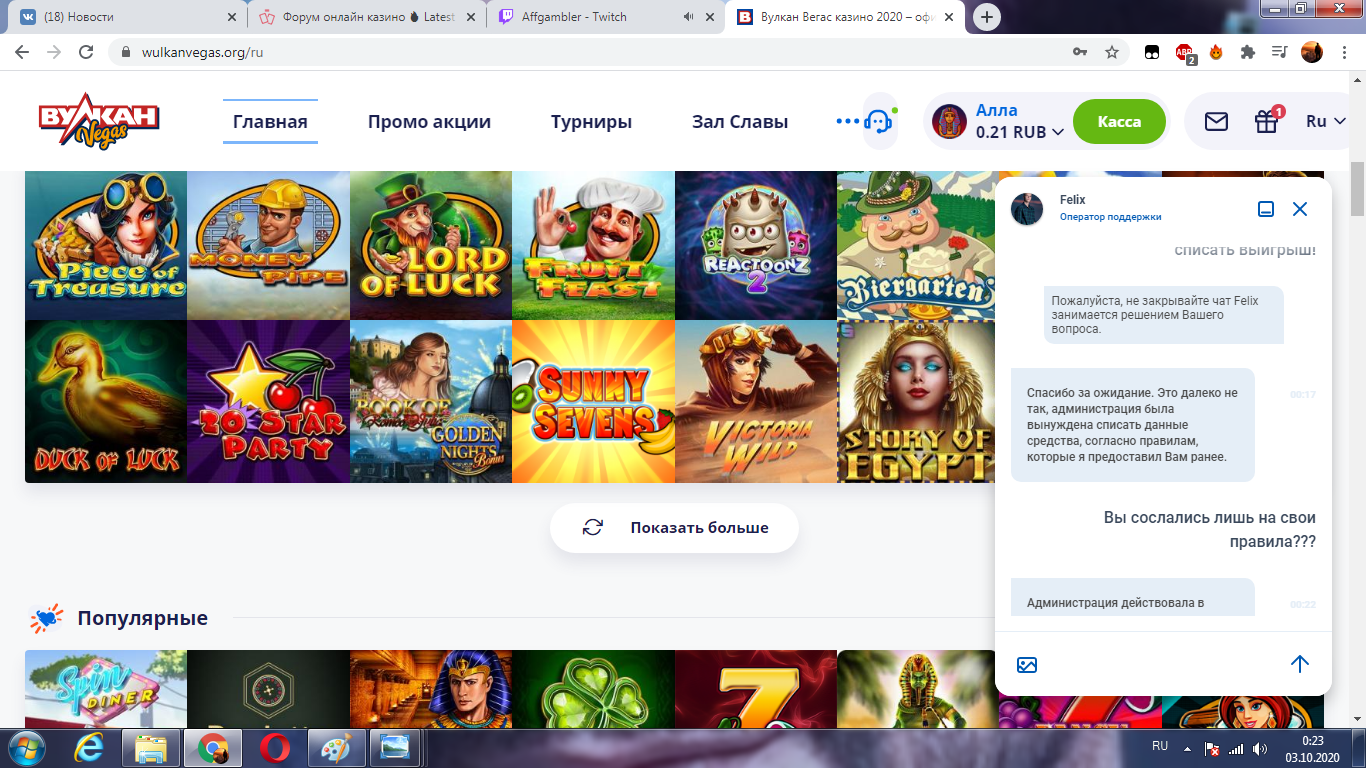Click the Алла user avatar
This screenshot has height=768, width=1366.
(x=949, y=121)
